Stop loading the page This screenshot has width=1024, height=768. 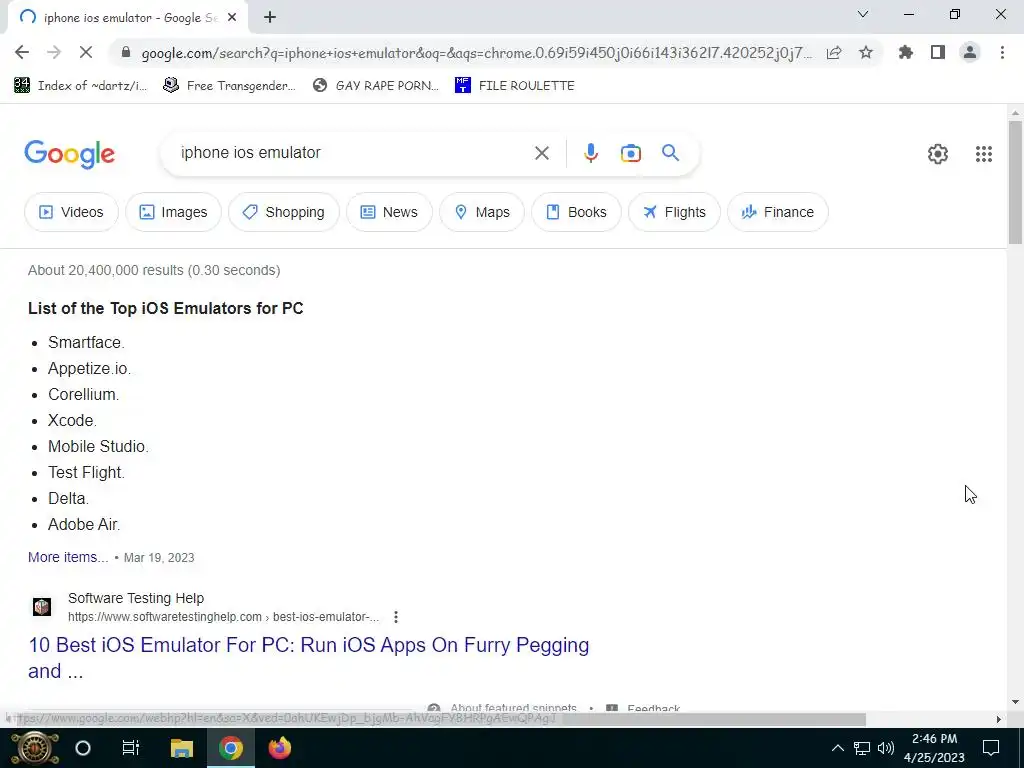[x=86, y=52]
